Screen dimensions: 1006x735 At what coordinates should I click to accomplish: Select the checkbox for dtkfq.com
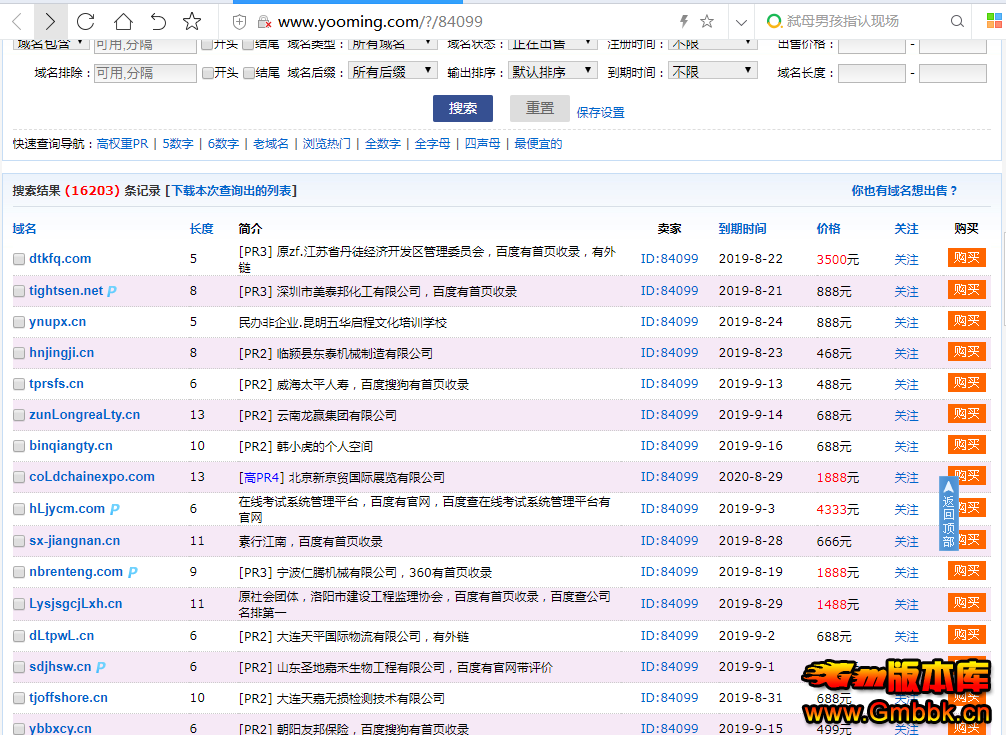tap(19, 259)
